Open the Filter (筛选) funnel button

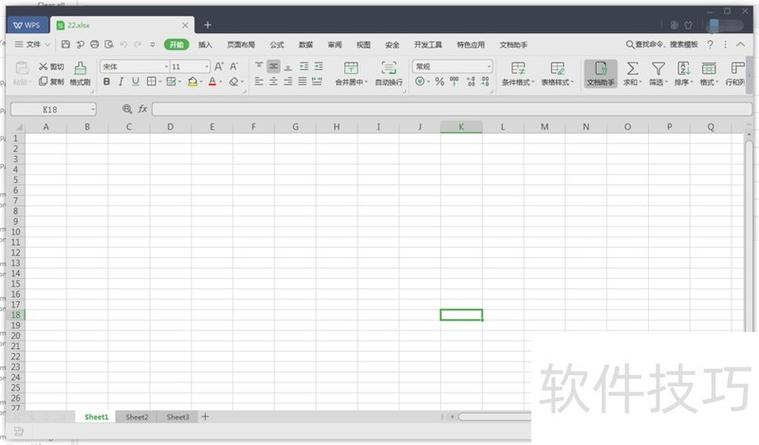pos(658,74)
